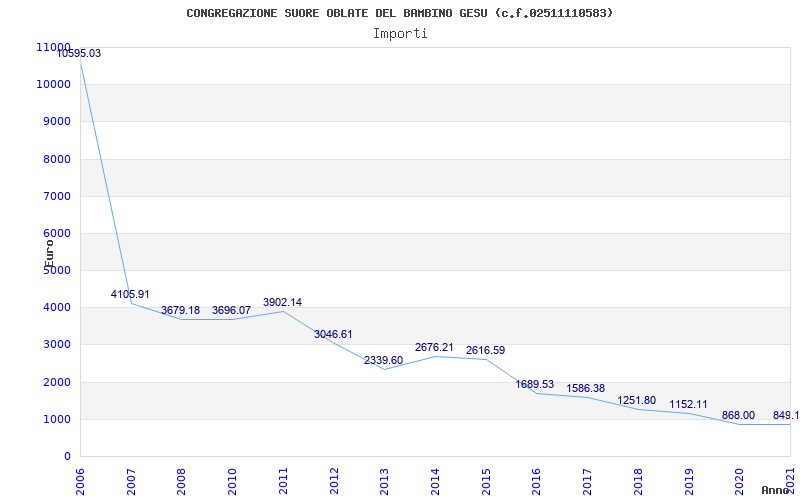Click year 2020 on the x-axis
Image resolution: width=800 pixels, height=500 pixels.
click(739, 477)
